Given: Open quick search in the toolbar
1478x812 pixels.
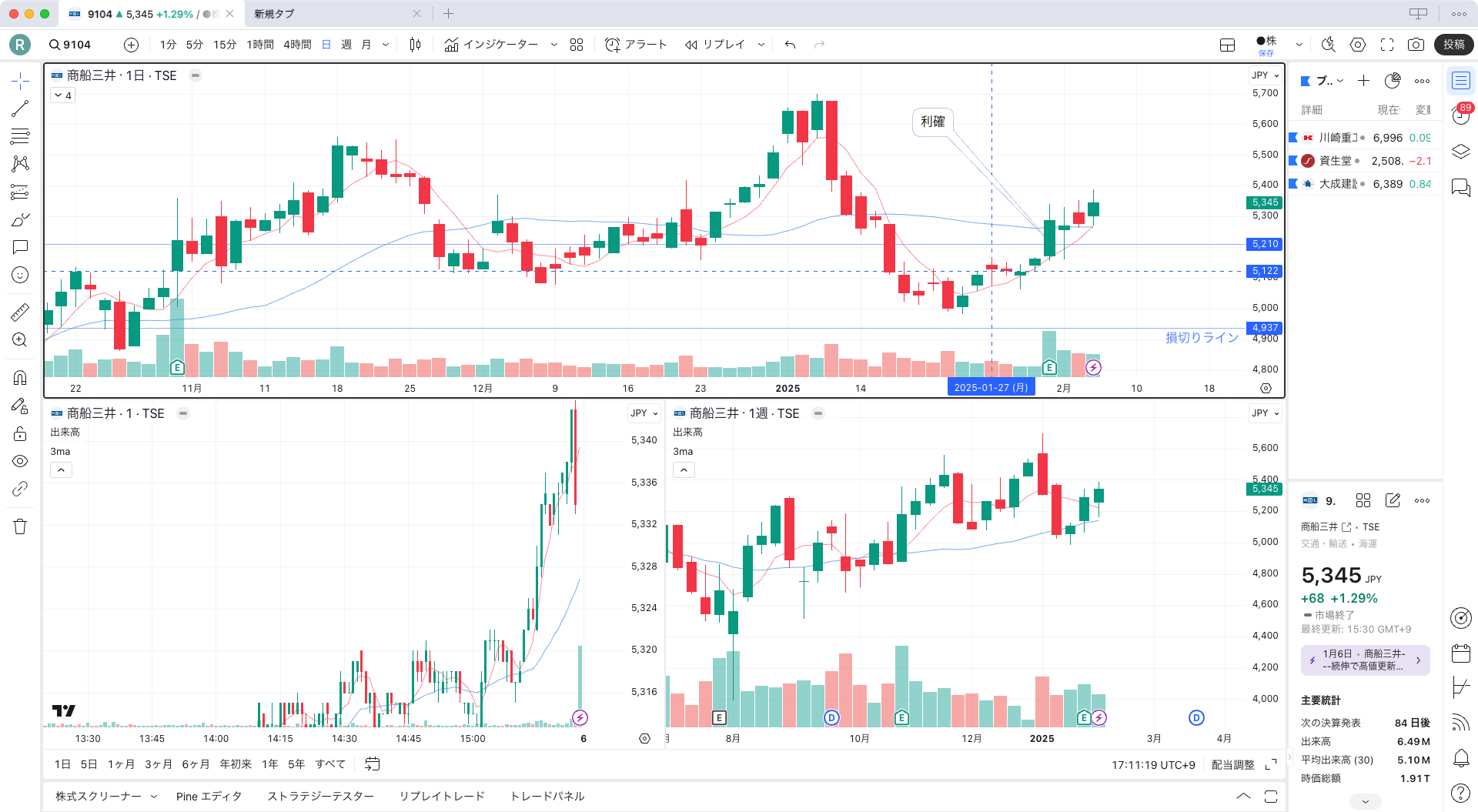Looking at the screenshot, I should [1329, 45].
